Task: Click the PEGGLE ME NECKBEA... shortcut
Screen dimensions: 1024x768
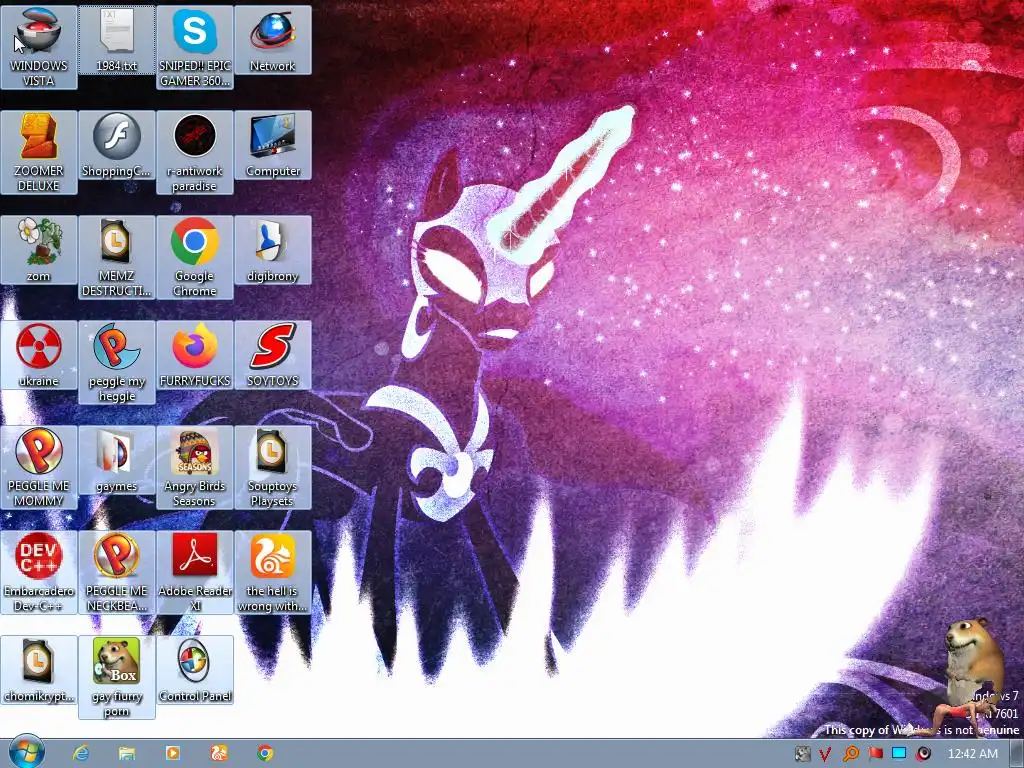Action: point(116,573)
